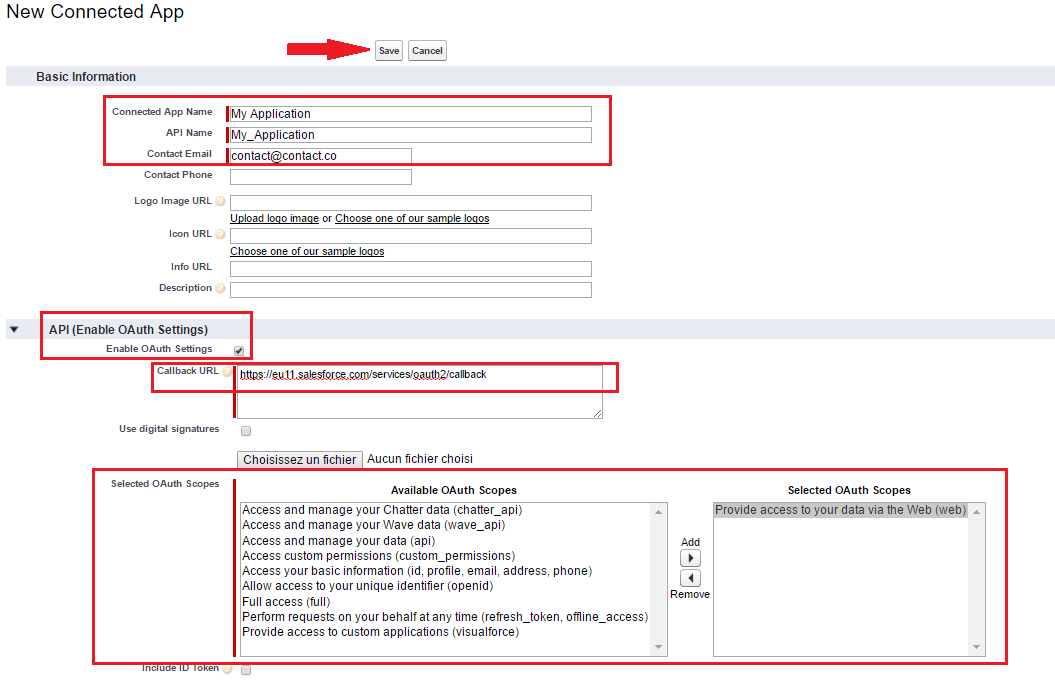Click Callback URL textarea resize handle
The width and height of the screenshot is (1055, 687).
(x=597, y=414)
